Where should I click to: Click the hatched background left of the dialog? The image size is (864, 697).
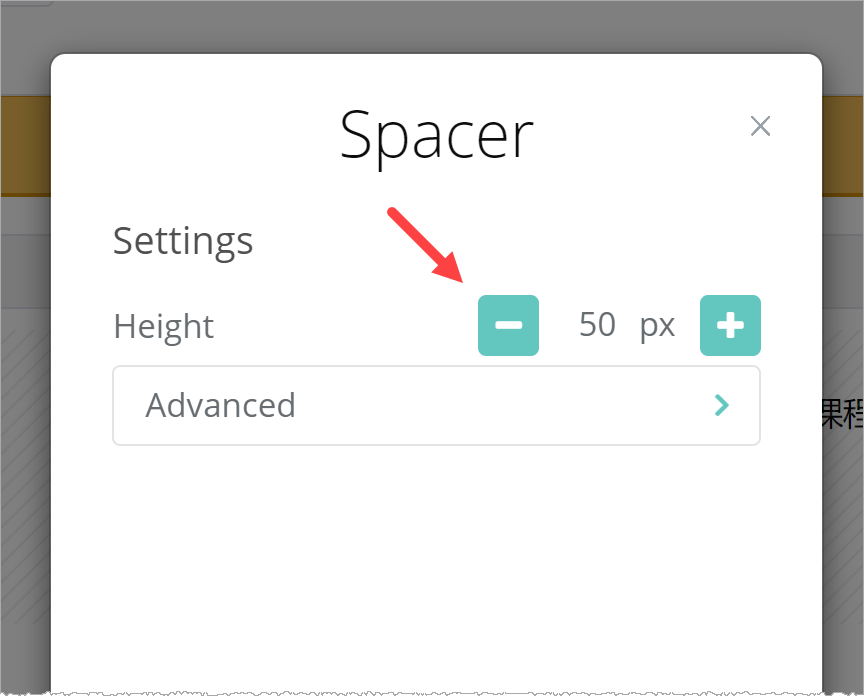click(x=25, y=500)
